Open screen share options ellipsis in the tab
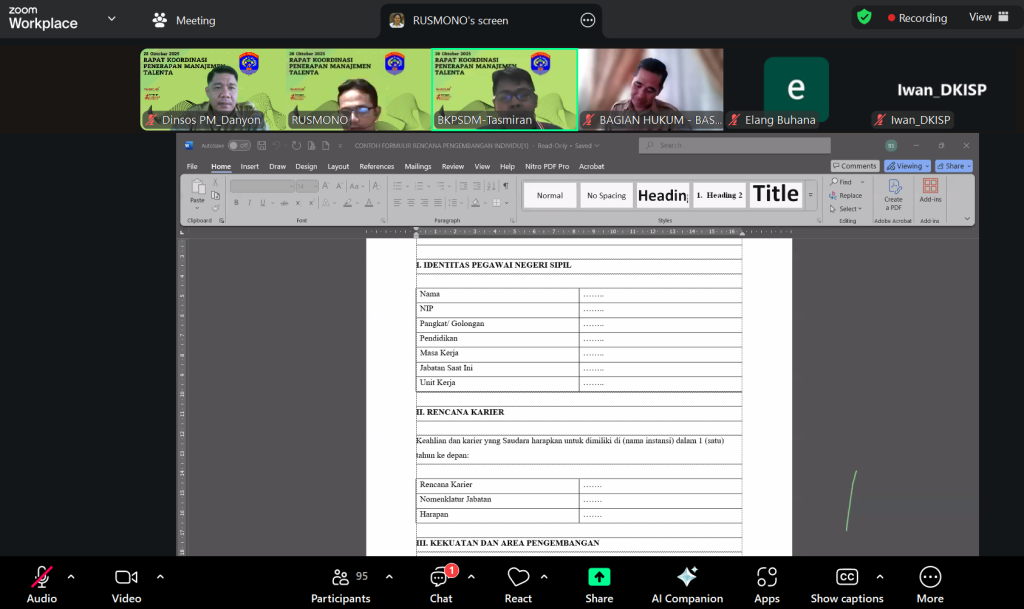1024x609 pixels. point(588,20)
